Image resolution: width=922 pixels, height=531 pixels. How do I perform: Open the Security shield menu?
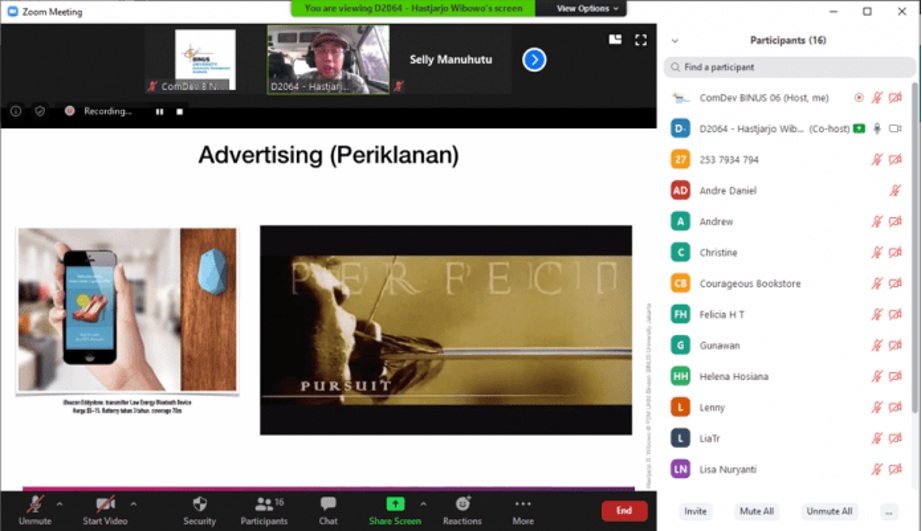(199, 510)
